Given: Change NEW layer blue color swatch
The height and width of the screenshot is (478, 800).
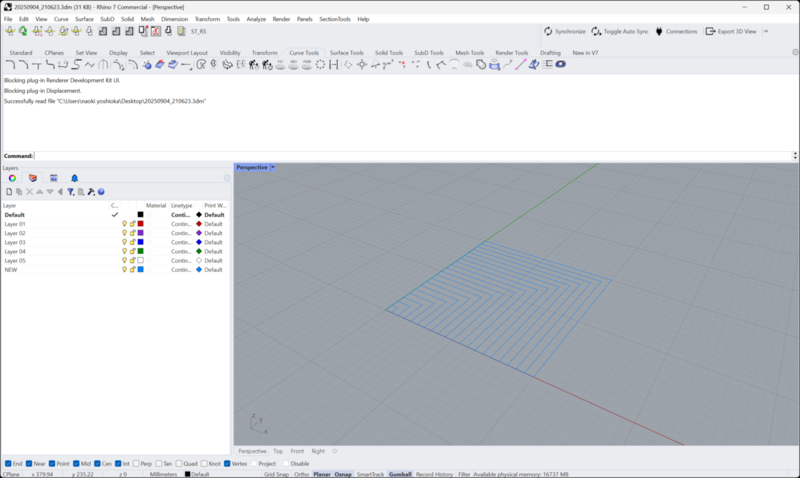Looking at the screenshot, I should [140, 270].
